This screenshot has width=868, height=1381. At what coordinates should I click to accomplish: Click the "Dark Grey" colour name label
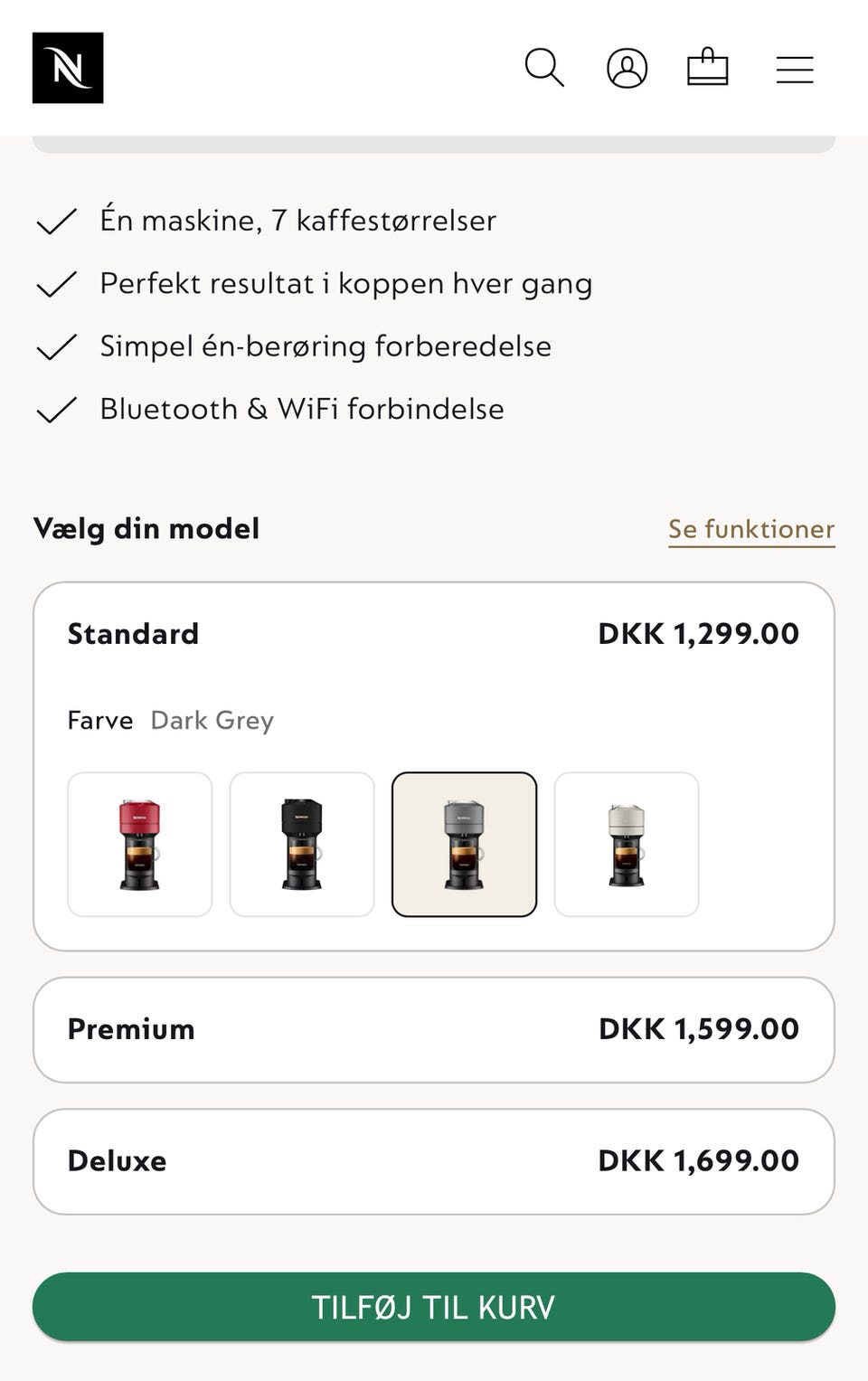tap(212, 721)
